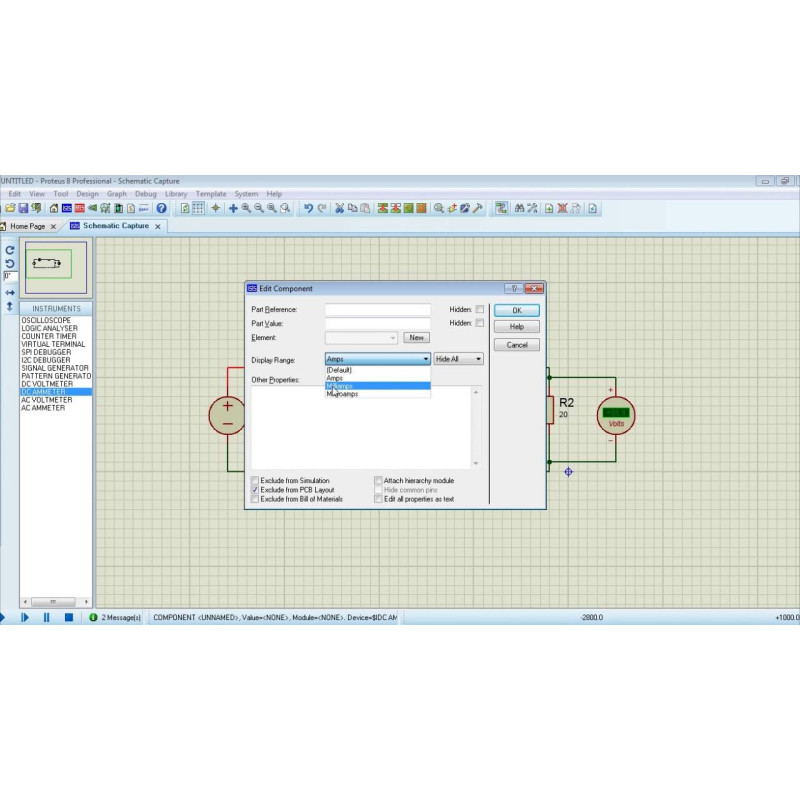Click the Save project toolbar icon
The image size is (800, 800).
click(x=23, y=208)
